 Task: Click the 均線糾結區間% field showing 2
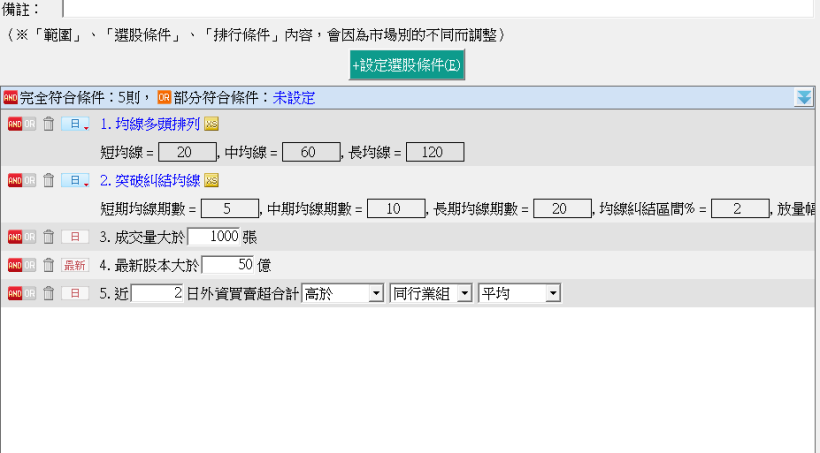pyautogui.click(x=741, y=209)
